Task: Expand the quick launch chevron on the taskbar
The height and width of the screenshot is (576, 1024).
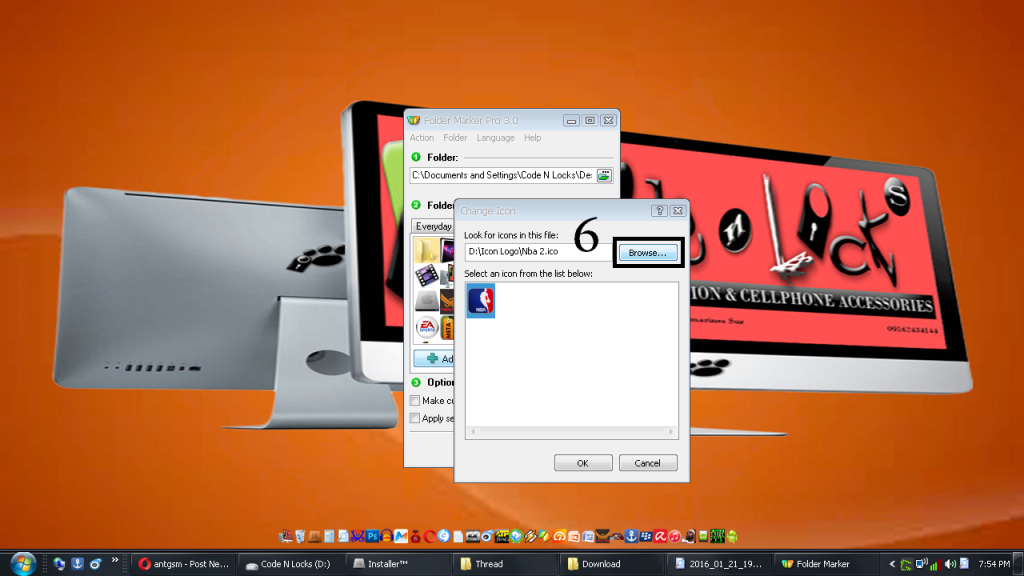Action: pos(114,560)
